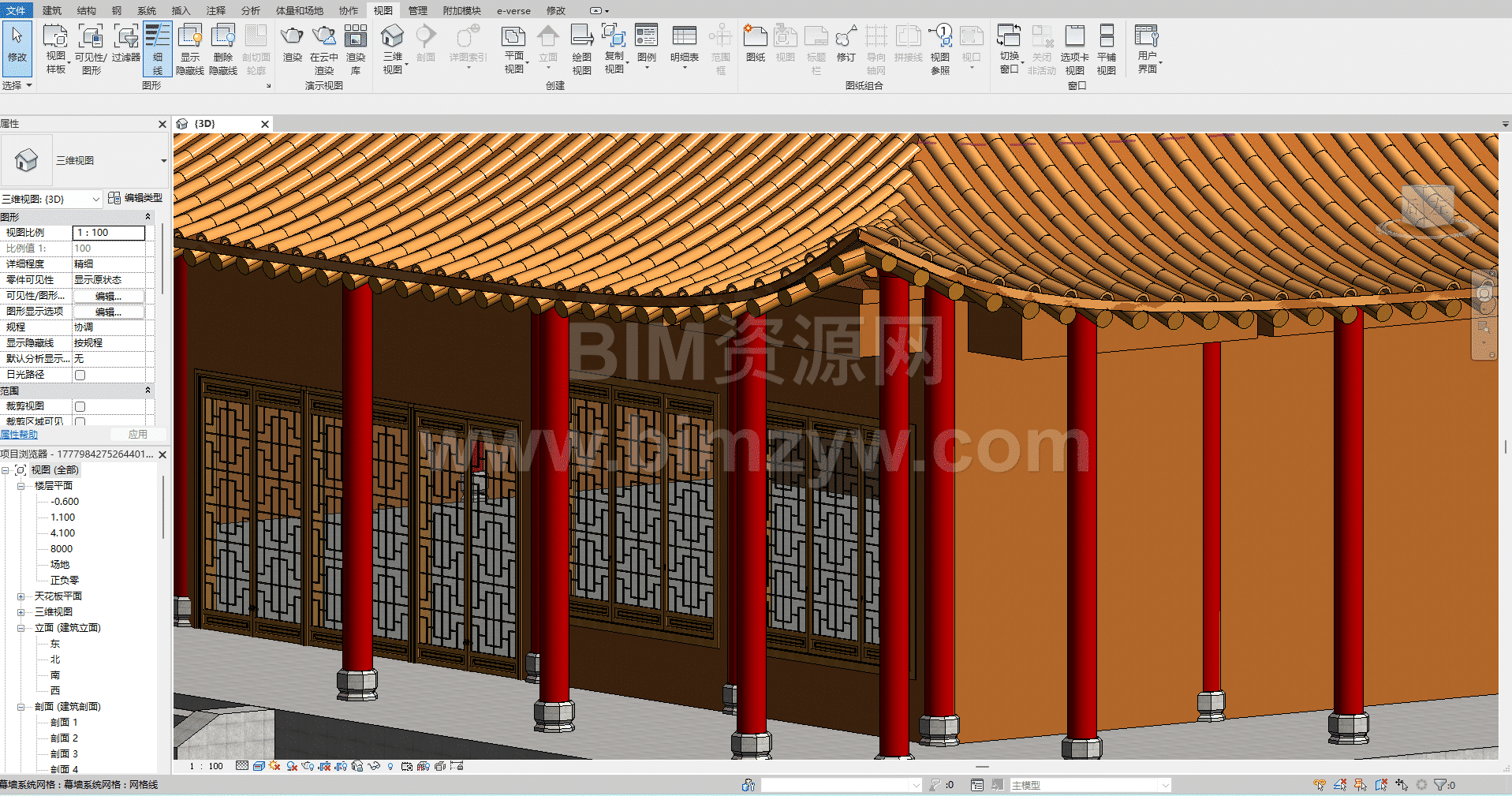
Task: Open 用户界面 user interface menu
Action: (x=1148, y=49)
